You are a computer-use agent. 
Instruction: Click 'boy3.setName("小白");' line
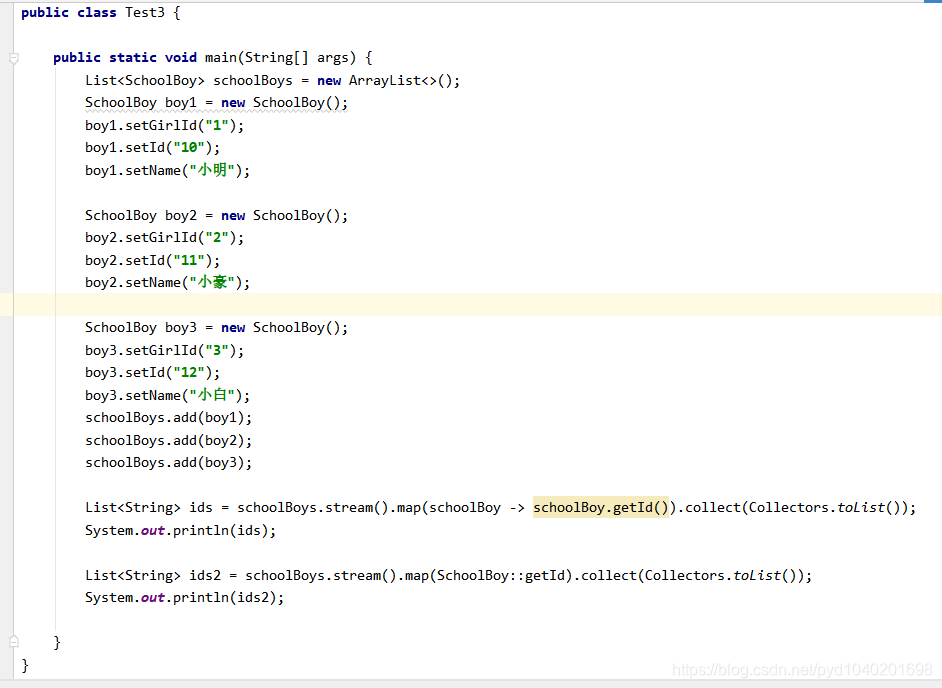[168, 395]
